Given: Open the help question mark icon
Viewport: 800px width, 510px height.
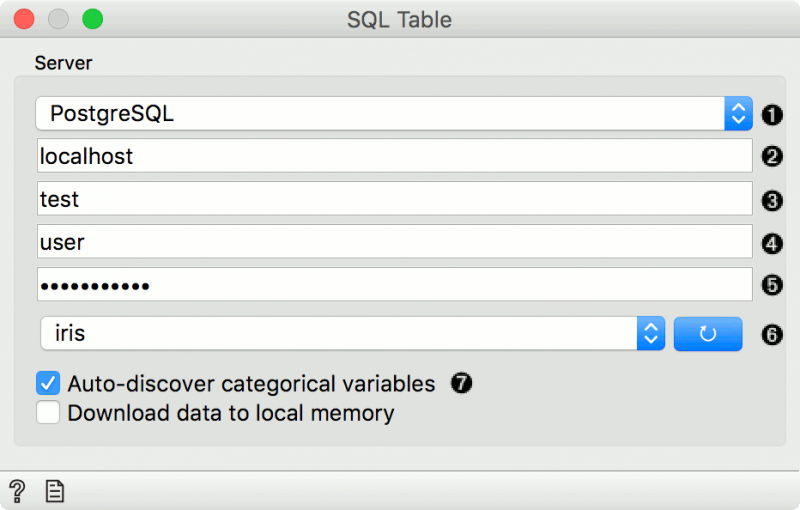Looking at the screenshot, I should [17, 490].
